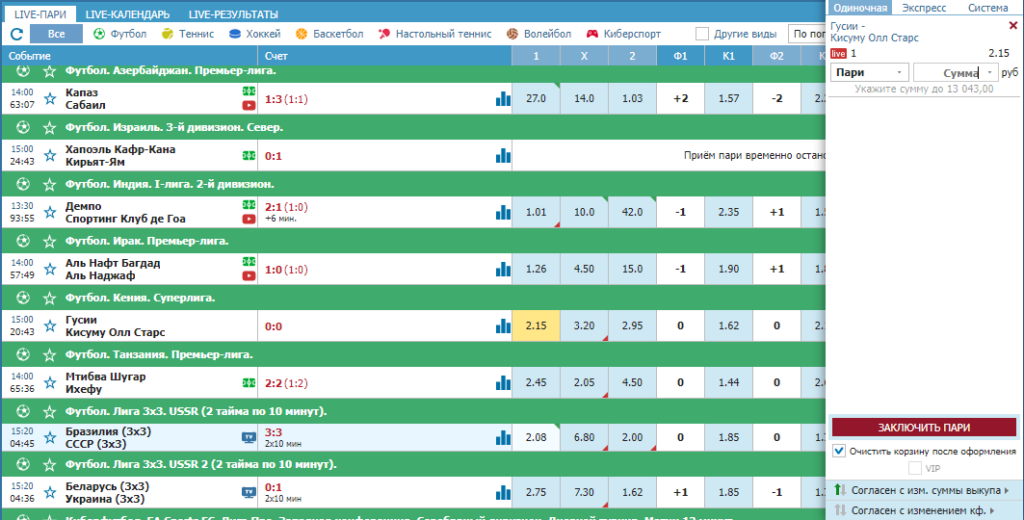
Task: Switch to Экспресс bet type tab
Action: click(x=923, y=8)
